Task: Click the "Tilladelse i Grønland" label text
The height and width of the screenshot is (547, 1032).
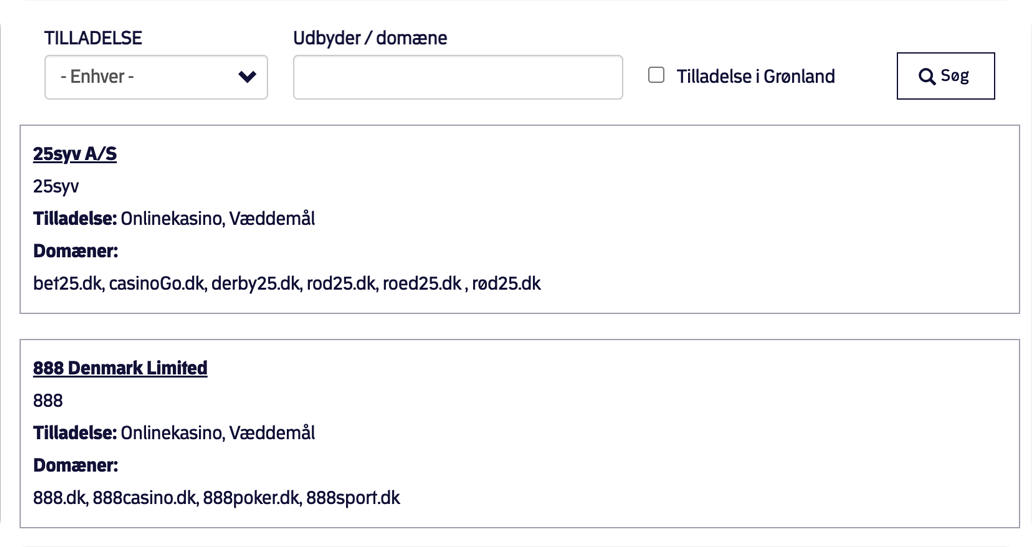Action: [755, 77]
